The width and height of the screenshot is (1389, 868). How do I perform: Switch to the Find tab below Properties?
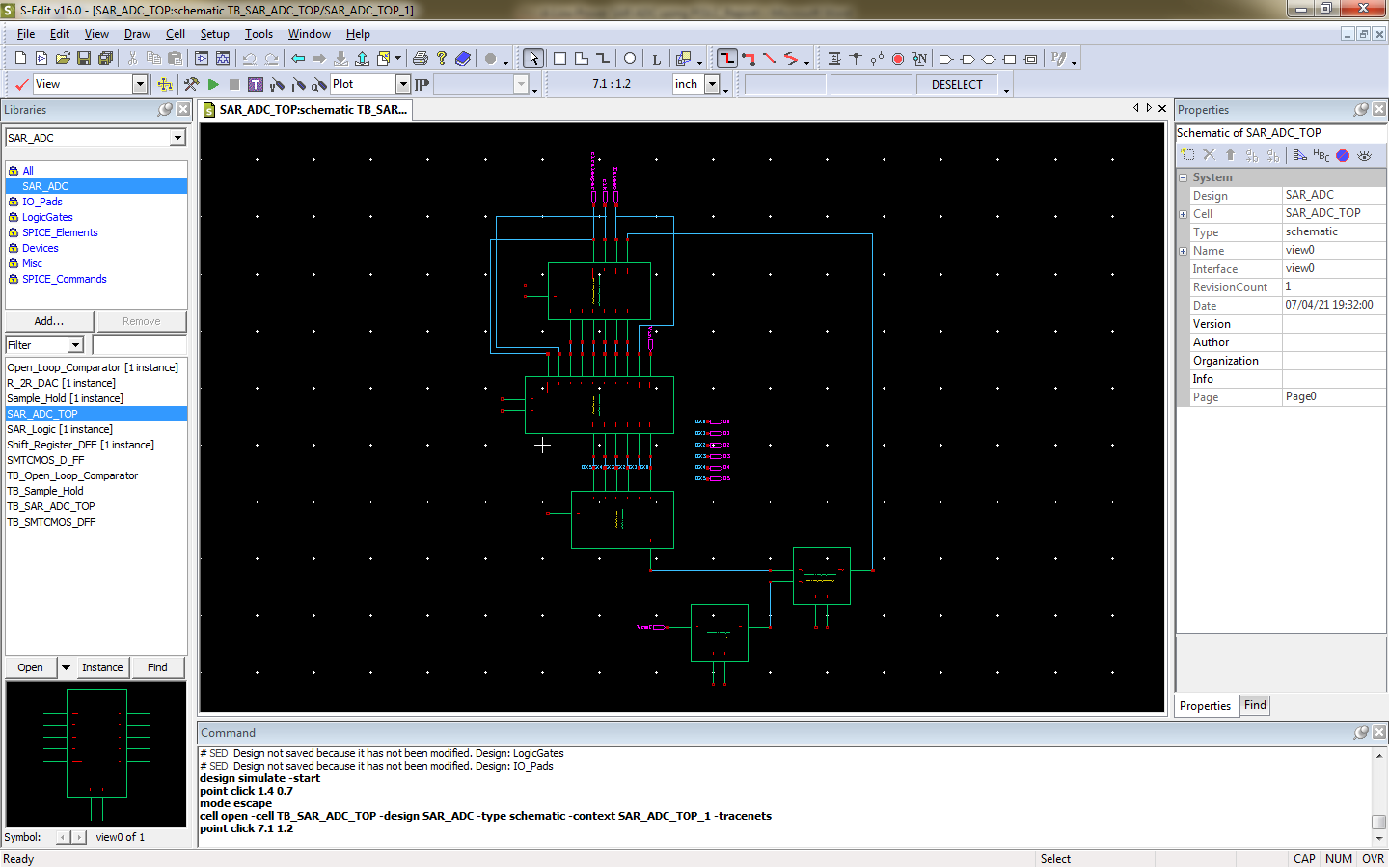tap(1255, 705)
